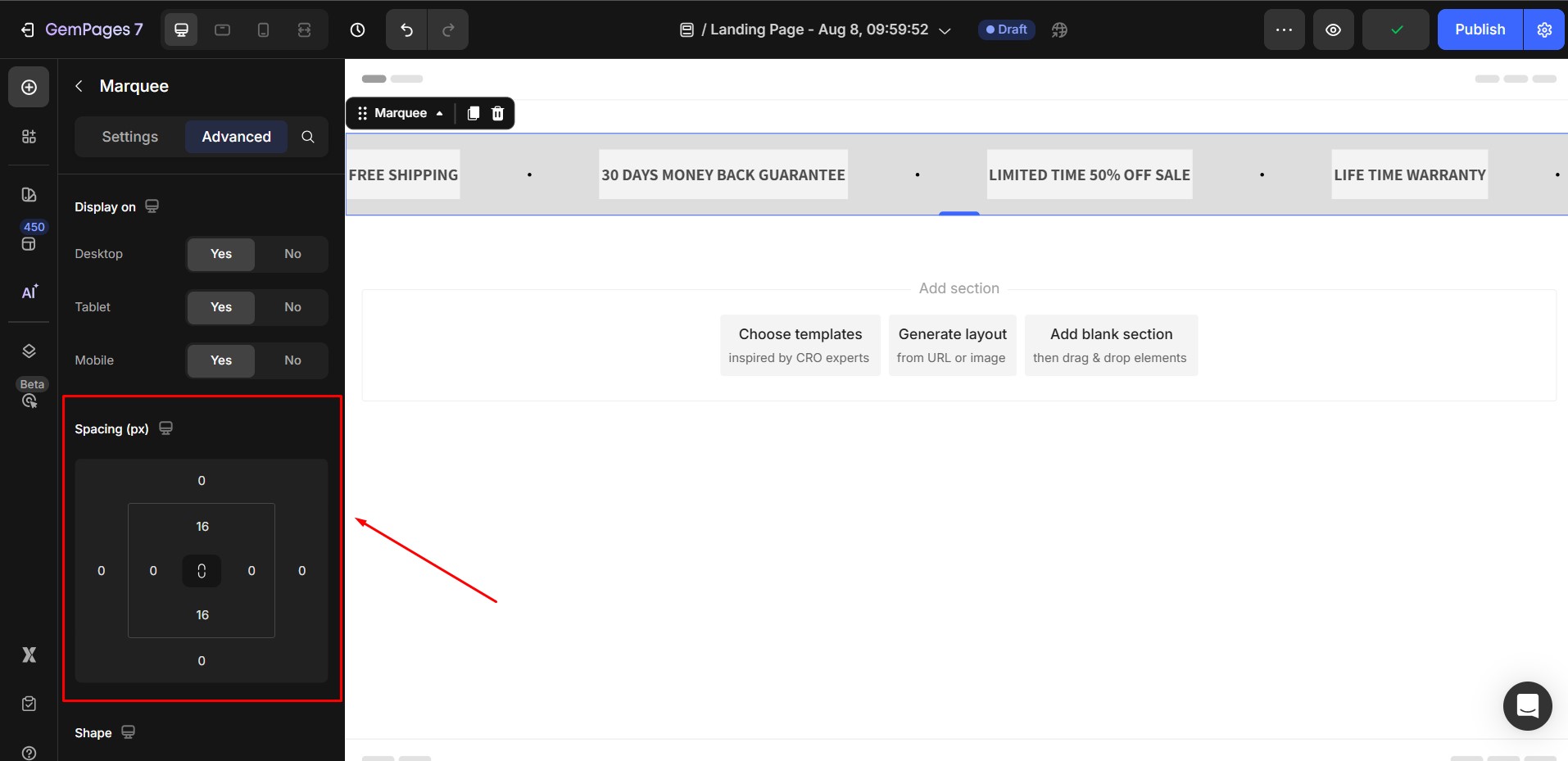The width and height of the screenshot is (1568, 761).
Task: Open page settings gear icon
Action: coord(1544,30)
